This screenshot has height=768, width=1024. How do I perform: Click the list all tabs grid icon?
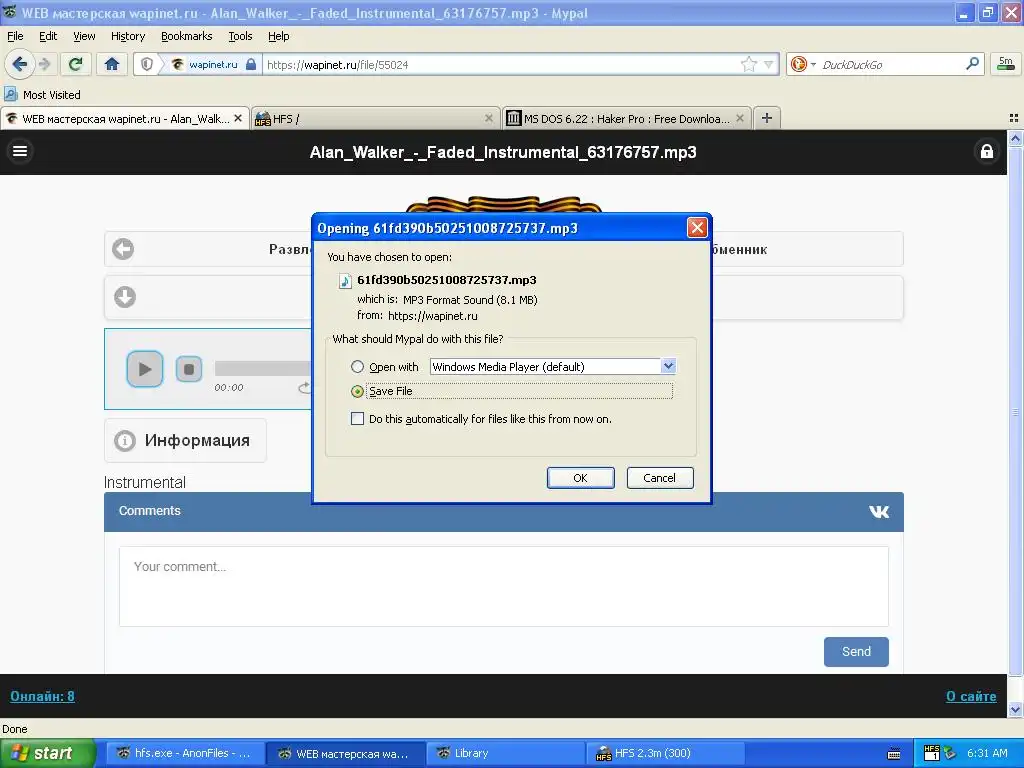coord(1014,118)
